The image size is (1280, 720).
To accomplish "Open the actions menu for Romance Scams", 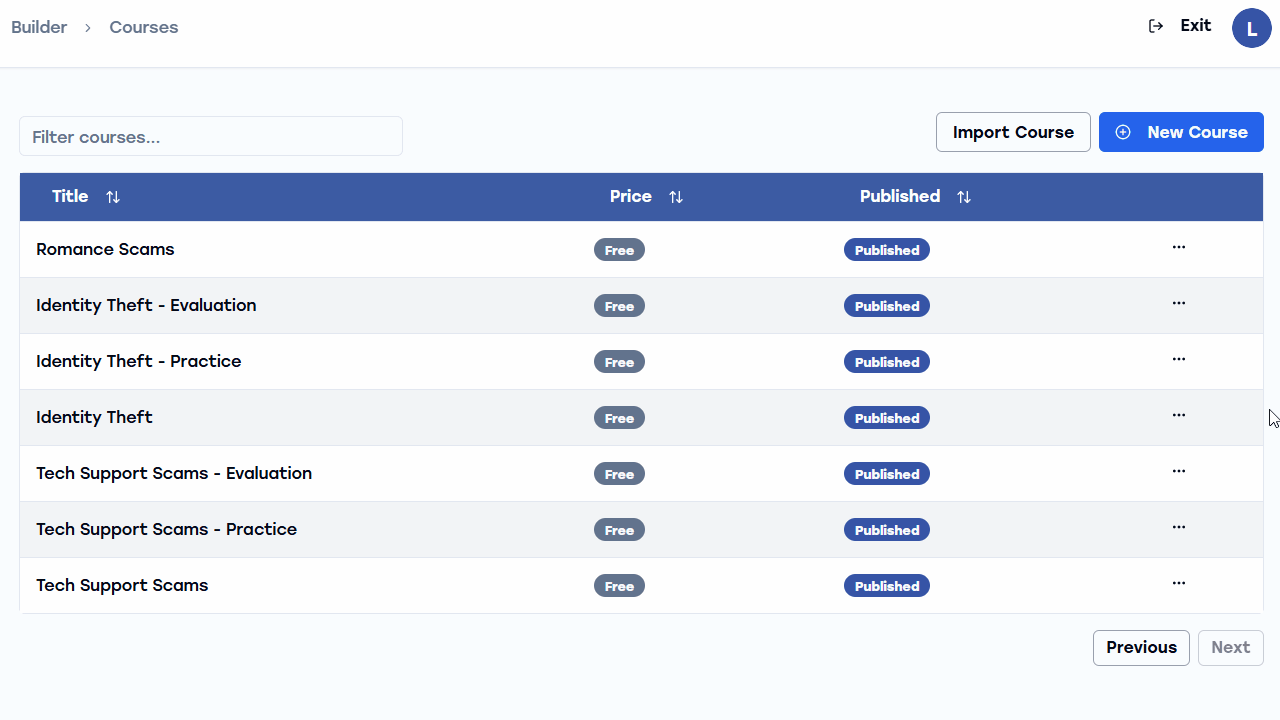I will coord(1178,248).
